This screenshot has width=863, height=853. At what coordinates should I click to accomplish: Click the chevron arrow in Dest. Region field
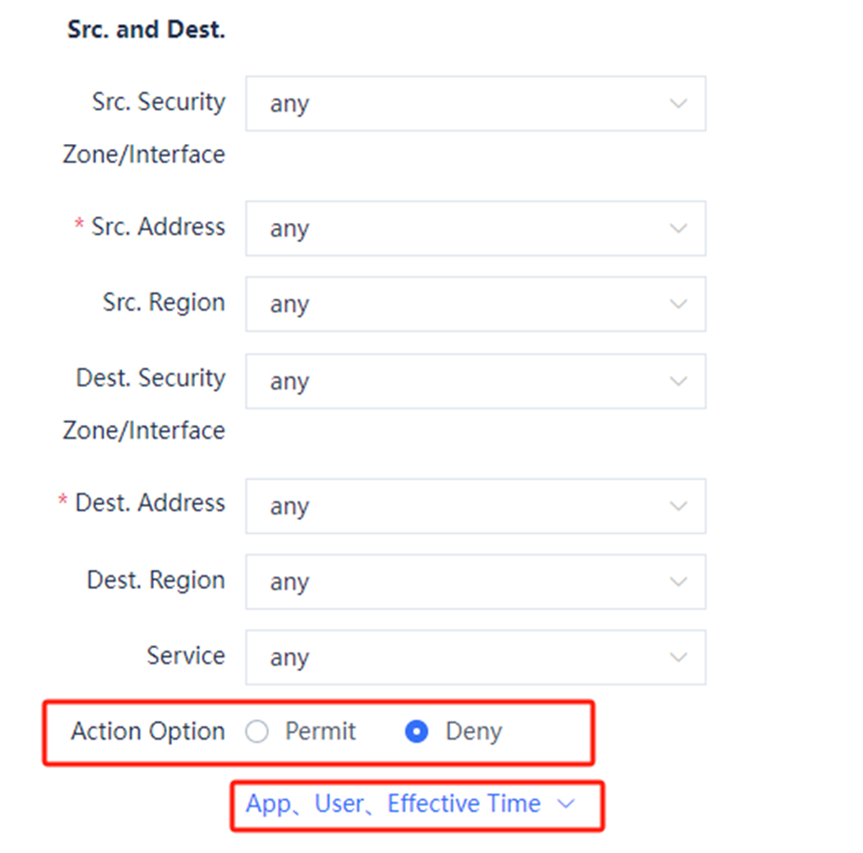pyautogui.click(x=679, y=582)
